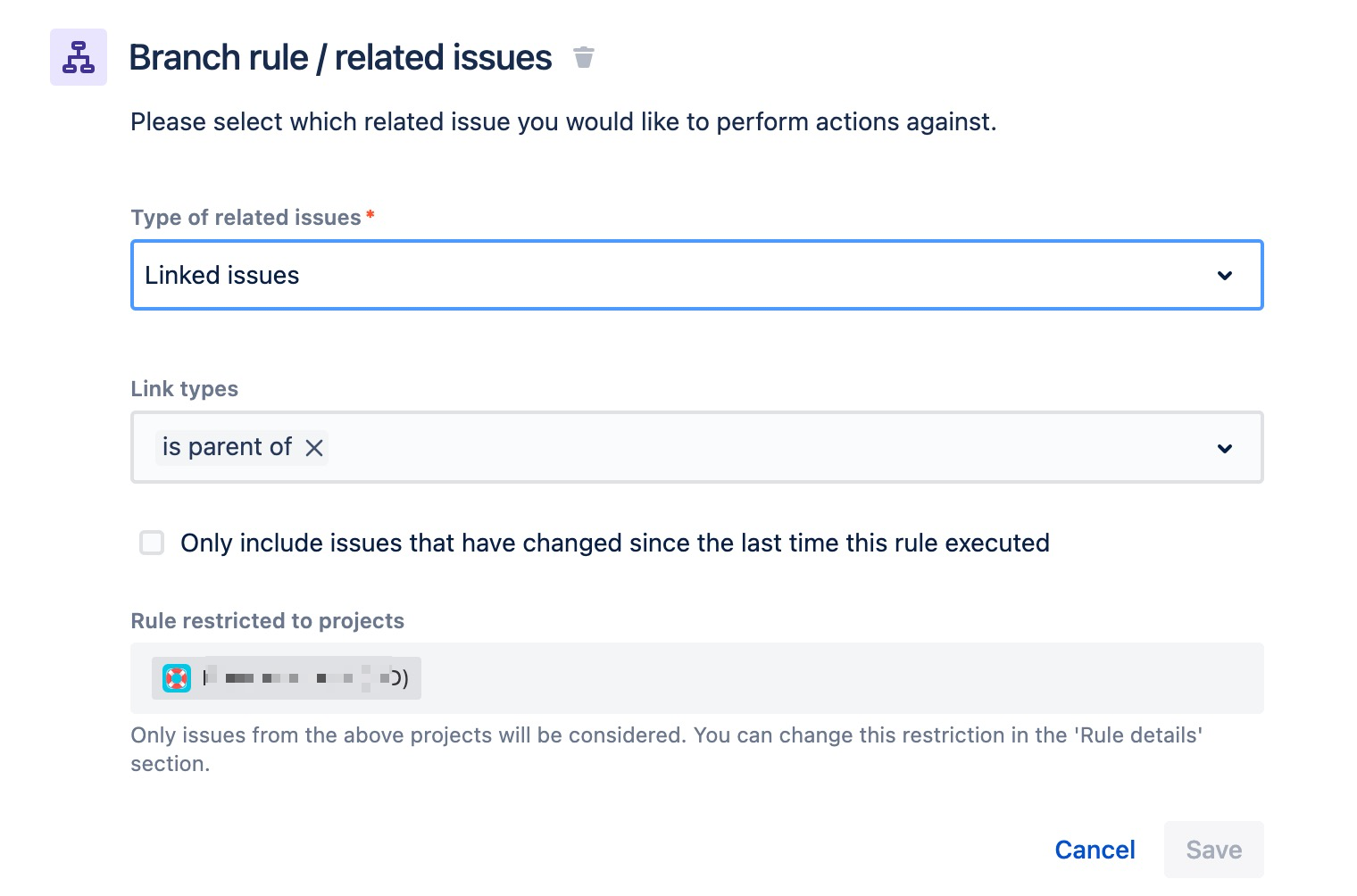This screenshot has height=896, width=1357.
Task: Cancel the branch rule changes
Action: coord(1095,850)
